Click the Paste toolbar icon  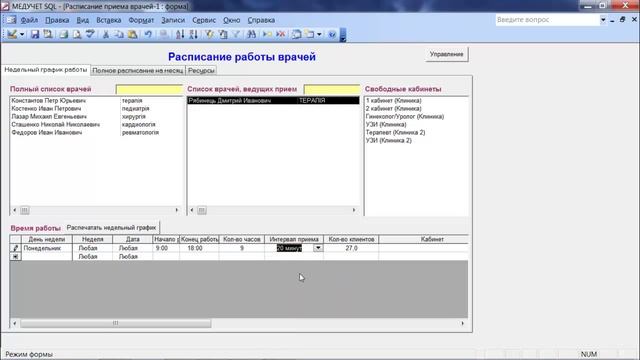click(x=132, y=34)
